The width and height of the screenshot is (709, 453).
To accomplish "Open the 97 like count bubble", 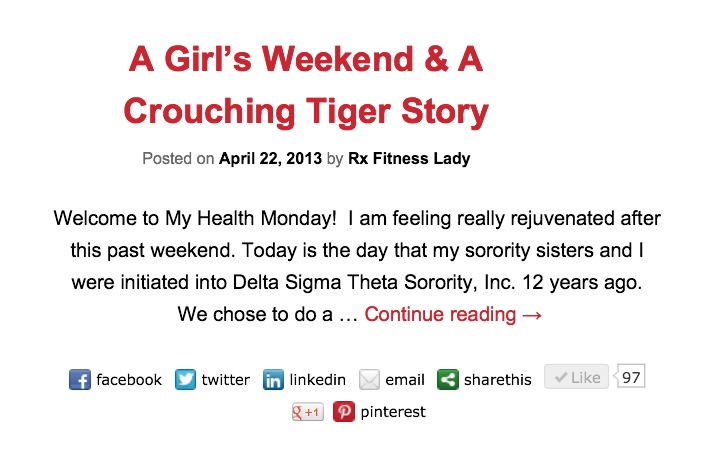I will (631, 376).
